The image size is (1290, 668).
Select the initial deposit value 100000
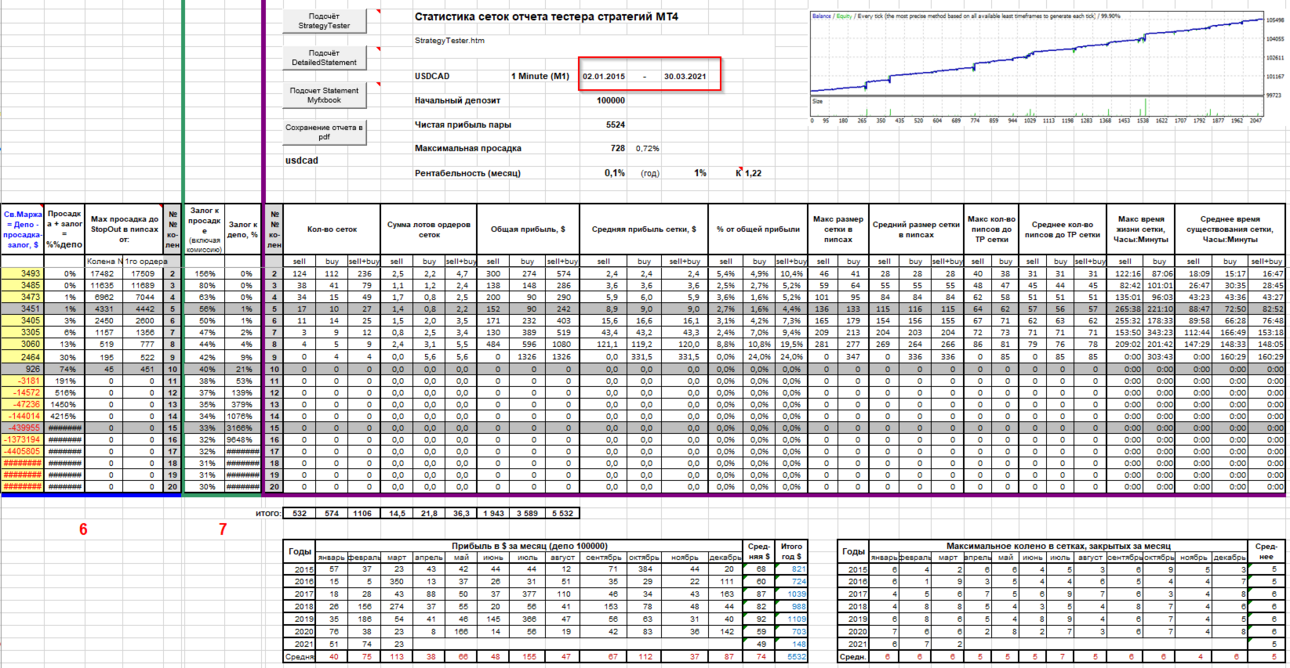tap(610, 101)
